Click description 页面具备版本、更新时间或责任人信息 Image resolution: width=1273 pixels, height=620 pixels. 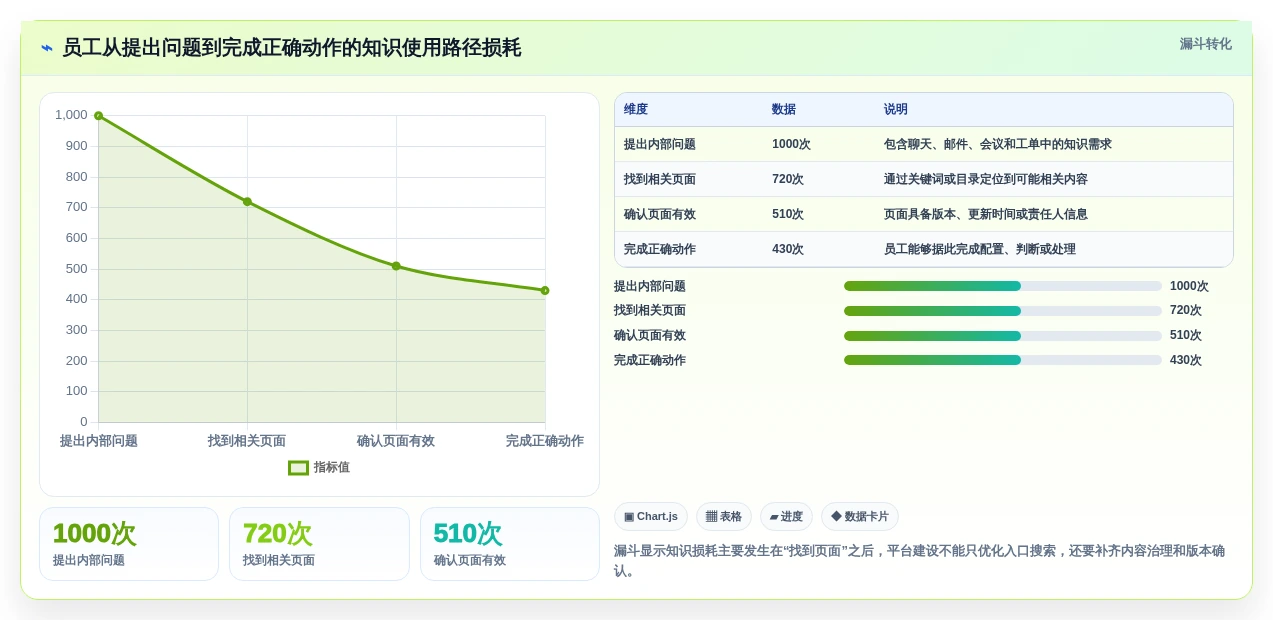tap(986, 214)
